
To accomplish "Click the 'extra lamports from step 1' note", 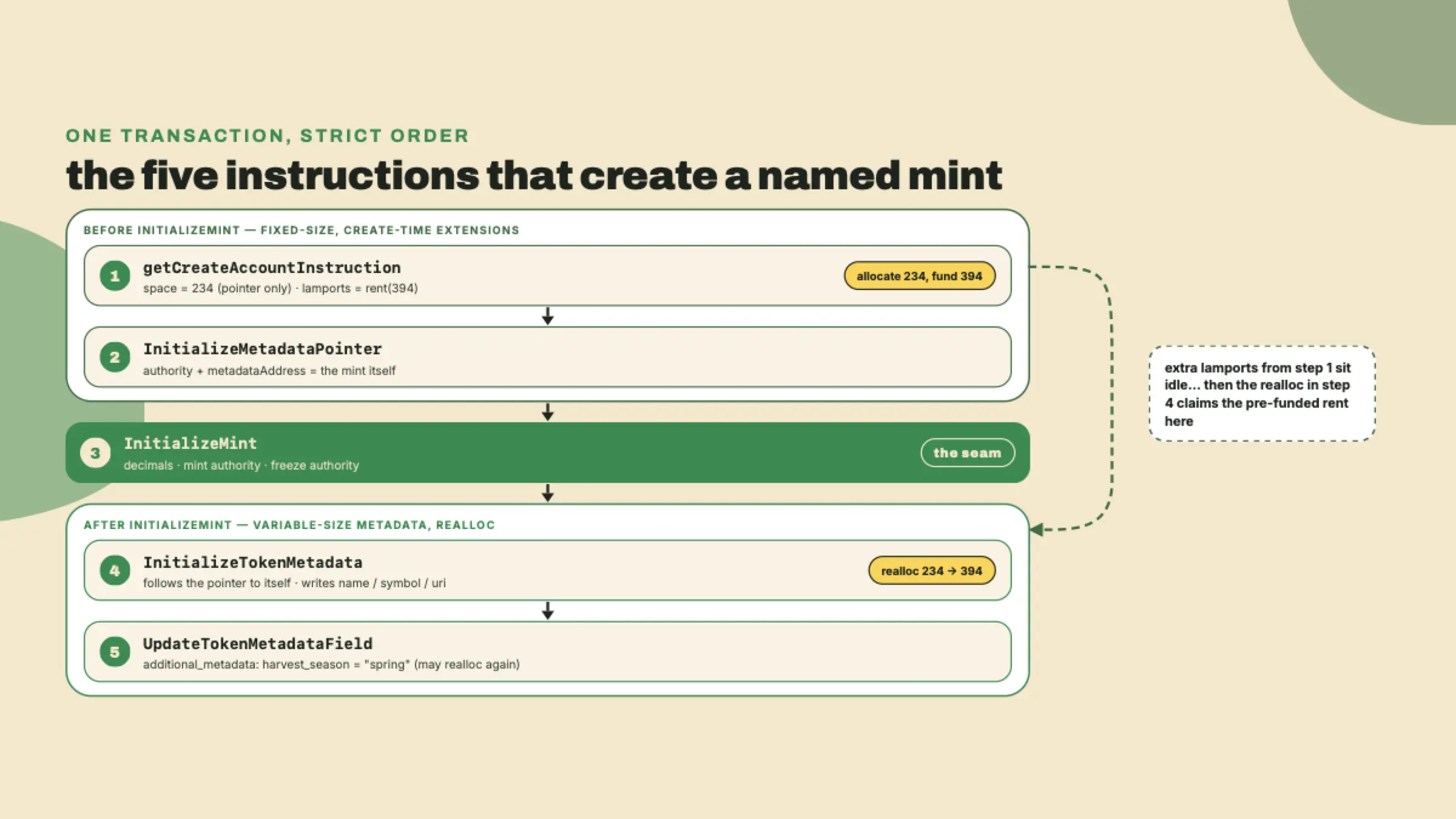I will tap(1262, 394).
